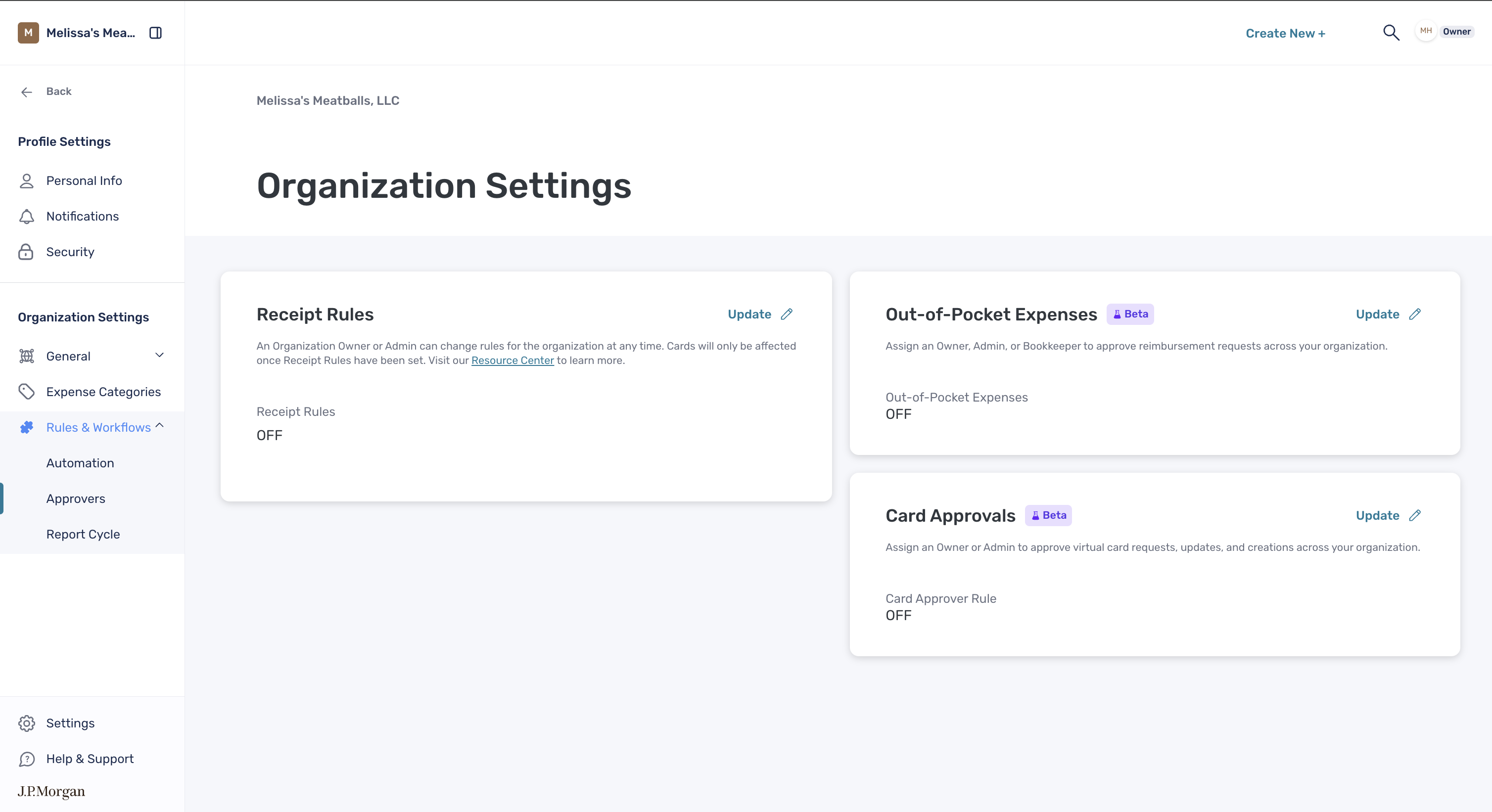Click the Card Approvals pencil edit icon
Viewport: 1492px width, 812px height.
pyautogui.click(x=1415, y=515)
